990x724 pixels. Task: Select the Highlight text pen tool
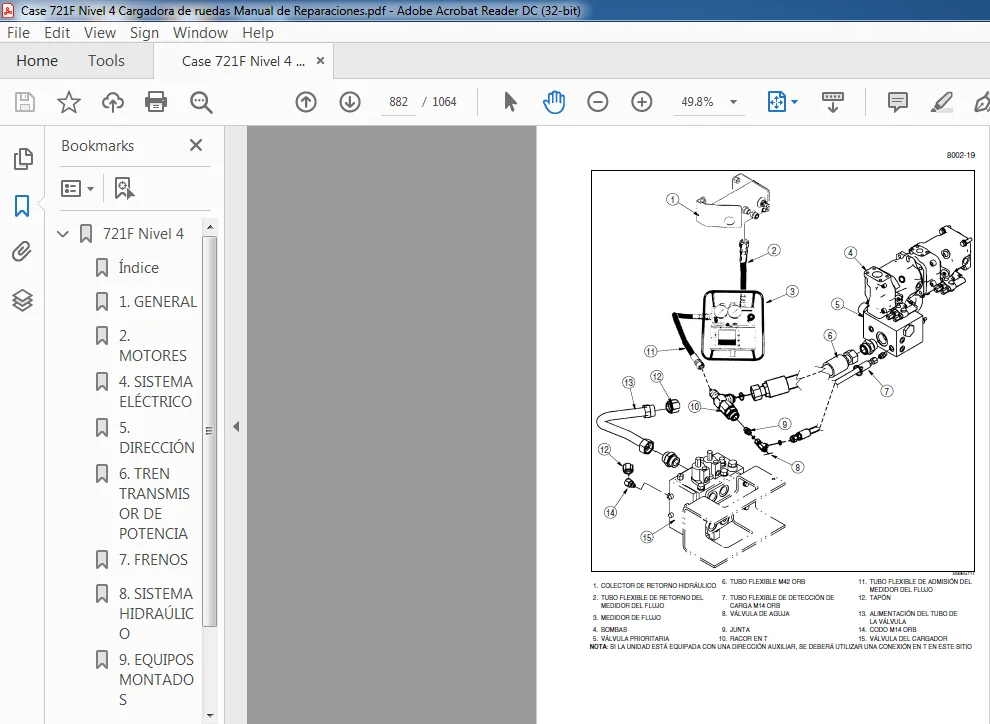point(941,102)
